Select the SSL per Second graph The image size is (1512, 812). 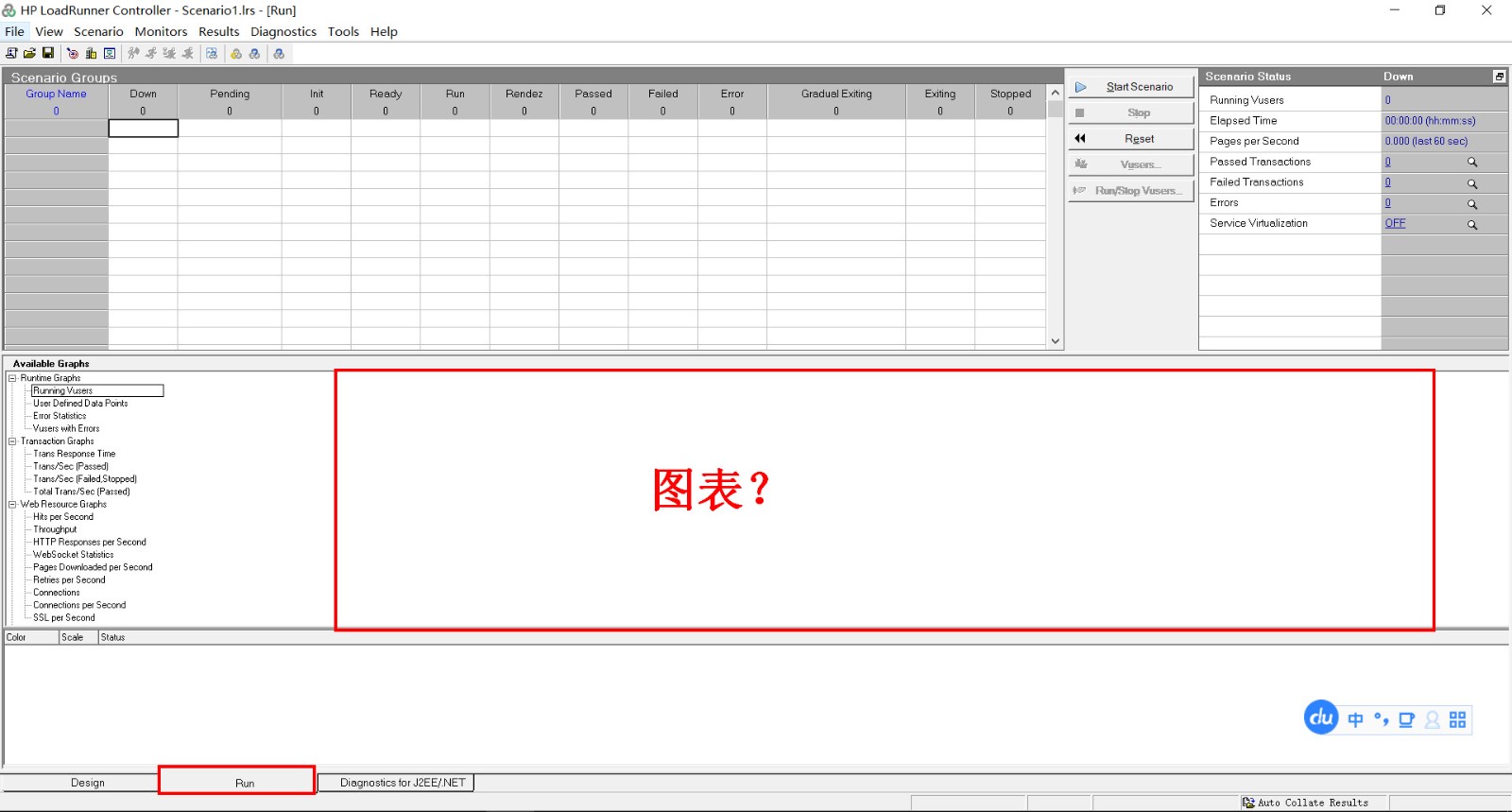(64, 618)
